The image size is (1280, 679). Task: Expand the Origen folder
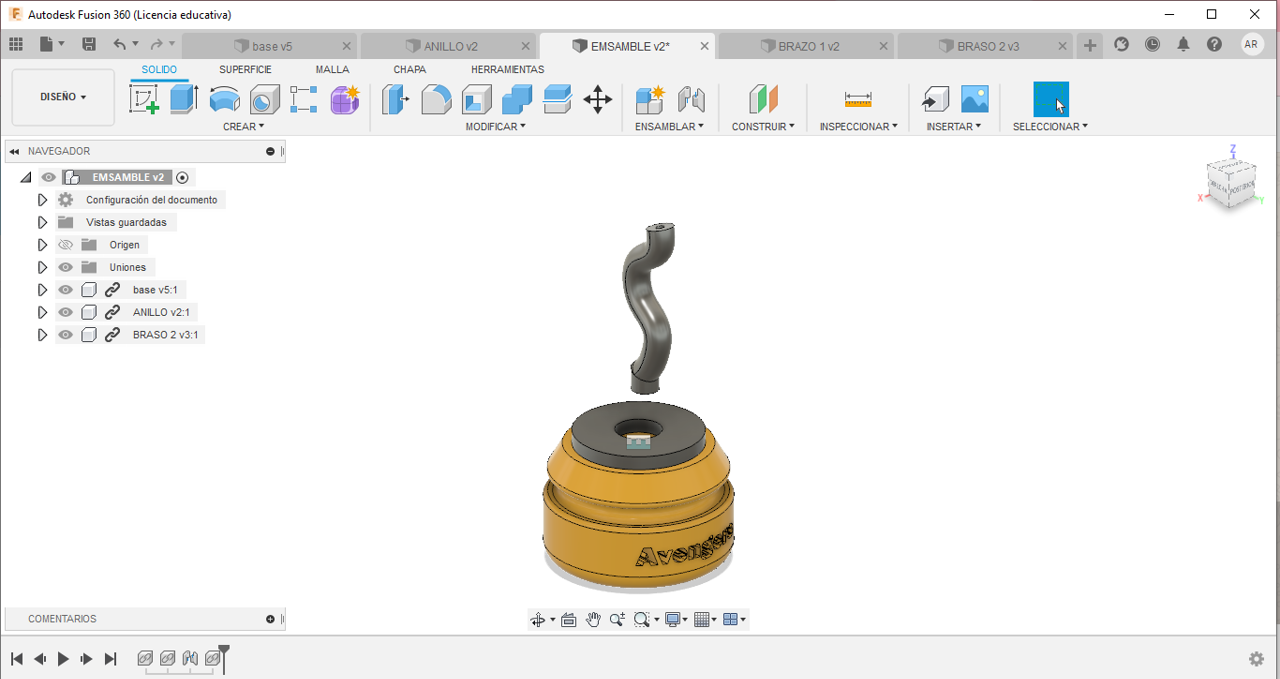[x=42, y=245]
